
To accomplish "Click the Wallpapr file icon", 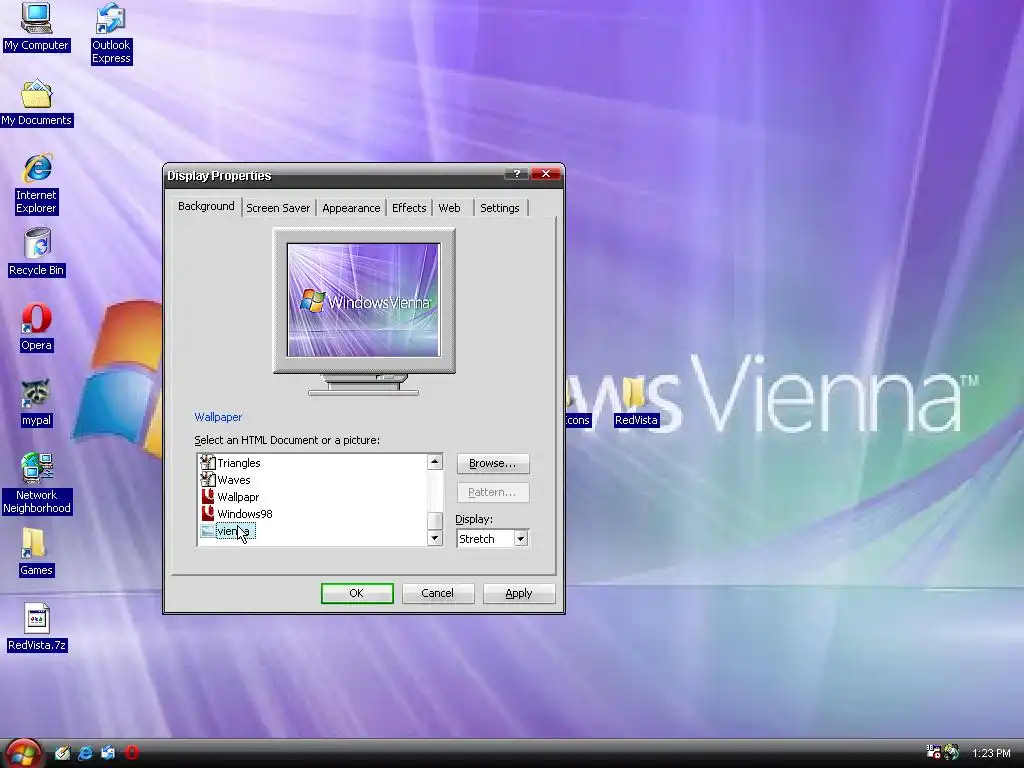I will pyautogui.click(x=207, y=496).
